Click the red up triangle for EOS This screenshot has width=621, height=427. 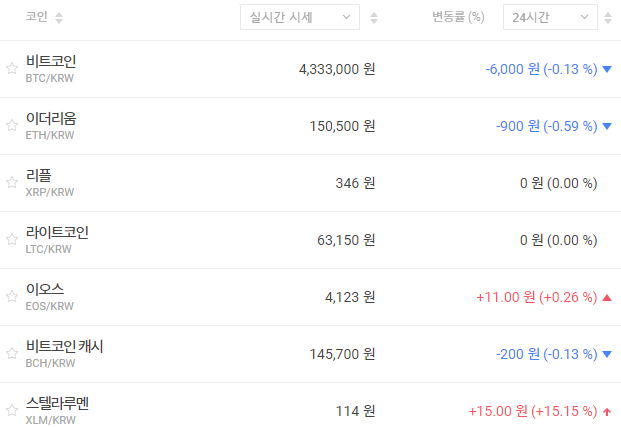606,297
